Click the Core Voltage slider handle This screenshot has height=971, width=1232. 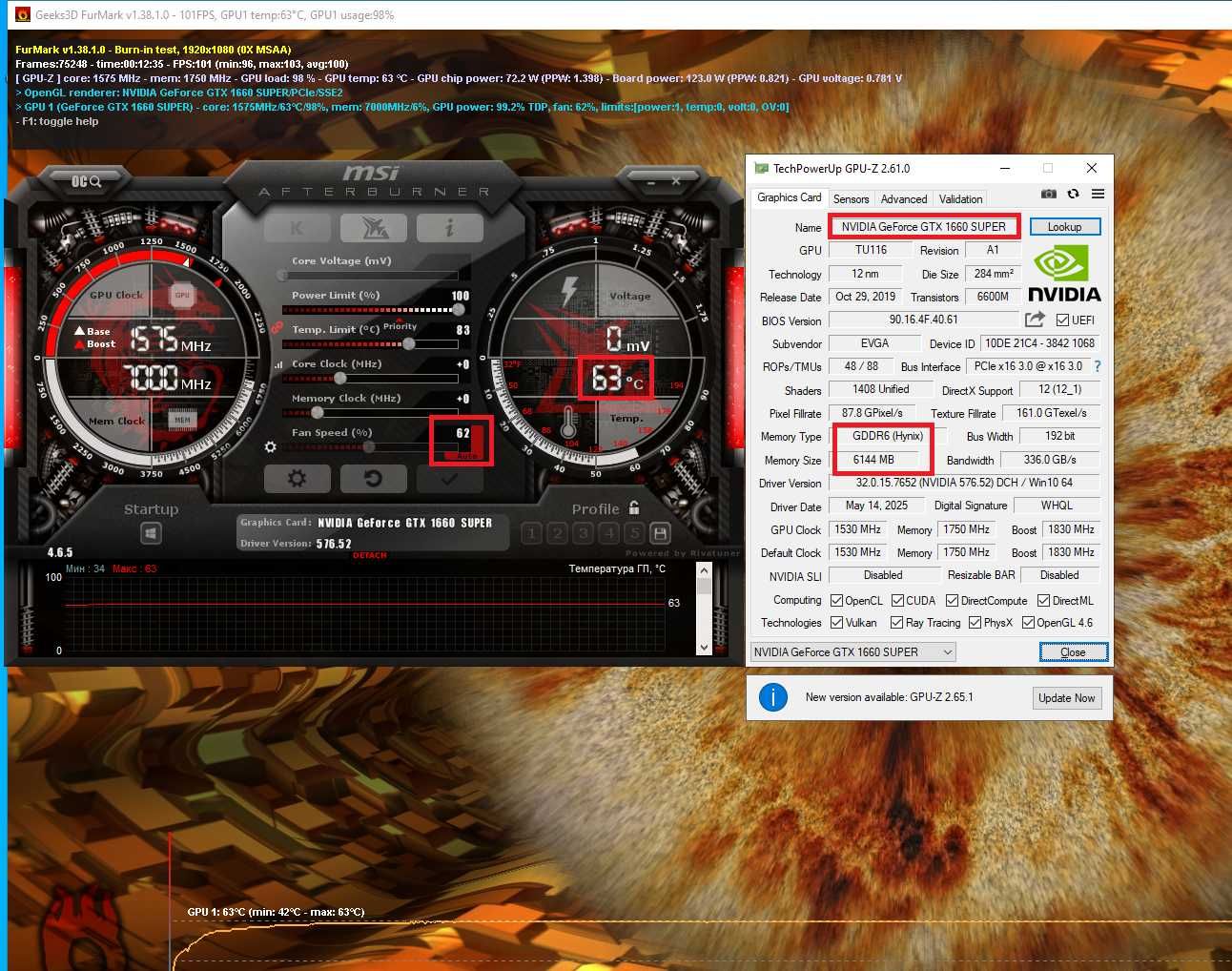pyautogui.click(x=282, y=275)
